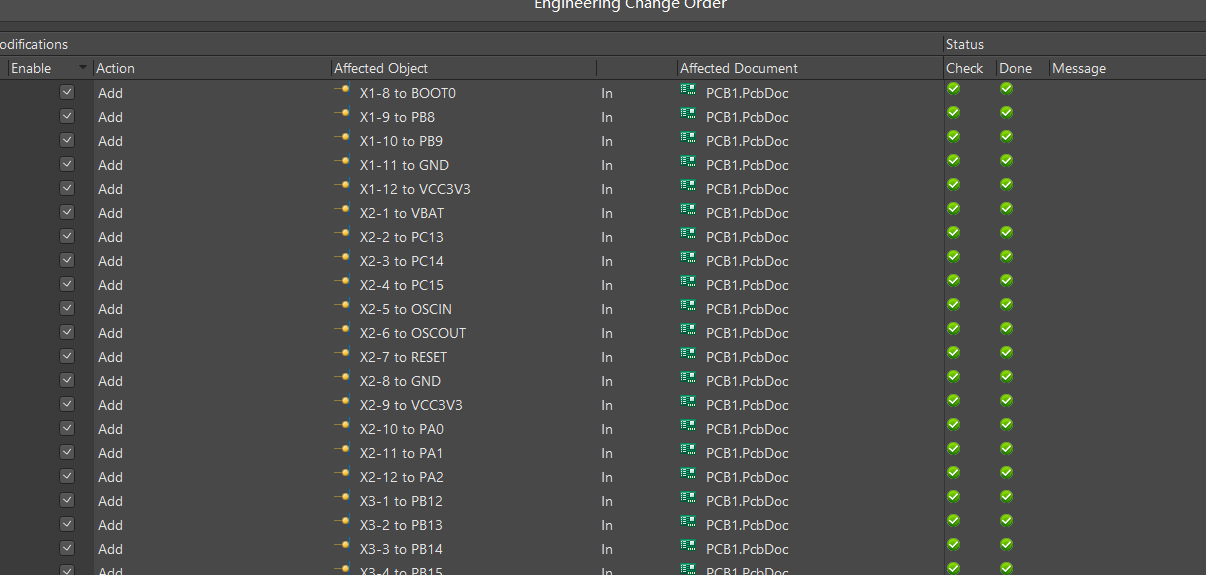Click the green Done status icon for X3-2 to PB13

1006,520
